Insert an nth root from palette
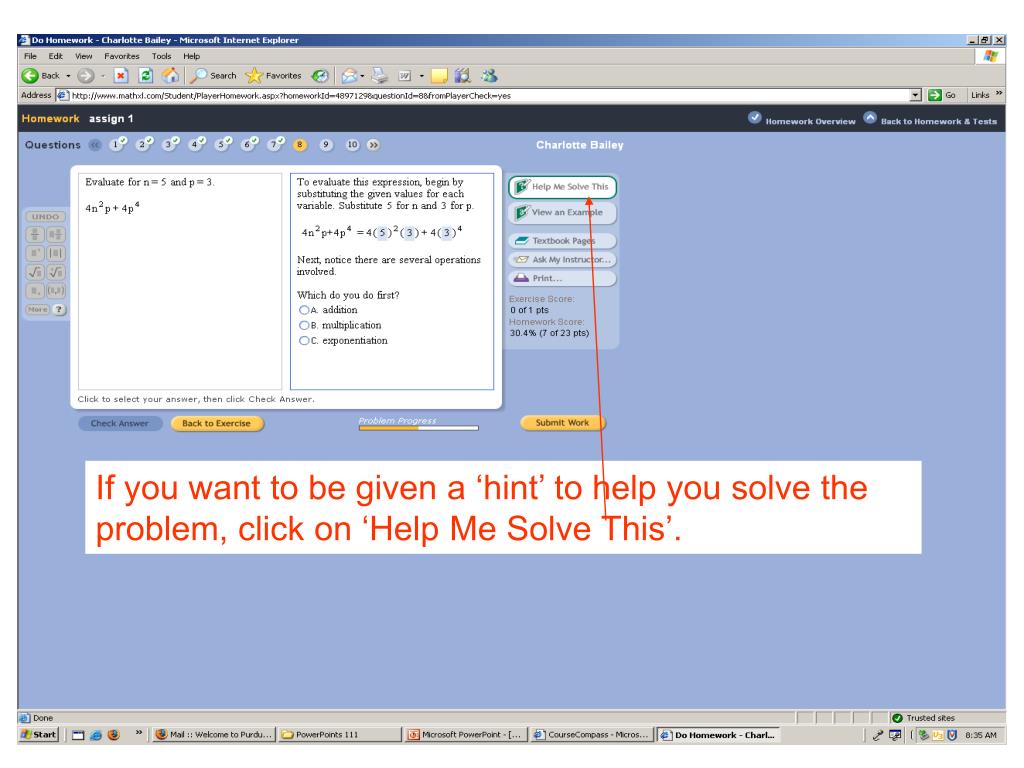The height and width of the screenshot is (768, 1024). [56, 272]
